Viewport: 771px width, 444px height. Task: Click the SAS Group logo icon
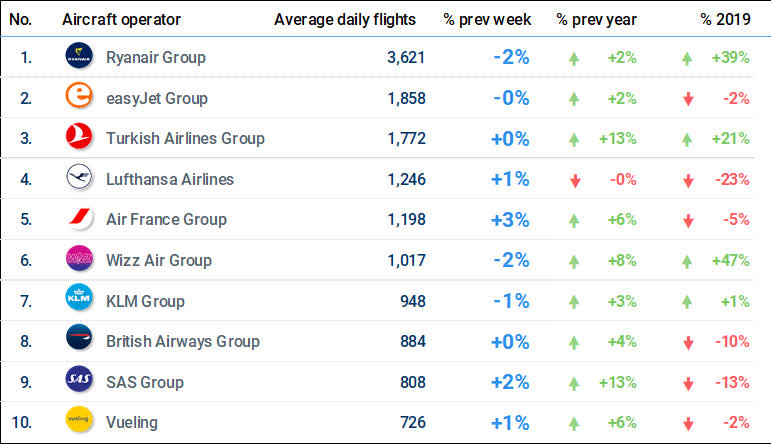click(x=79, y=381)
